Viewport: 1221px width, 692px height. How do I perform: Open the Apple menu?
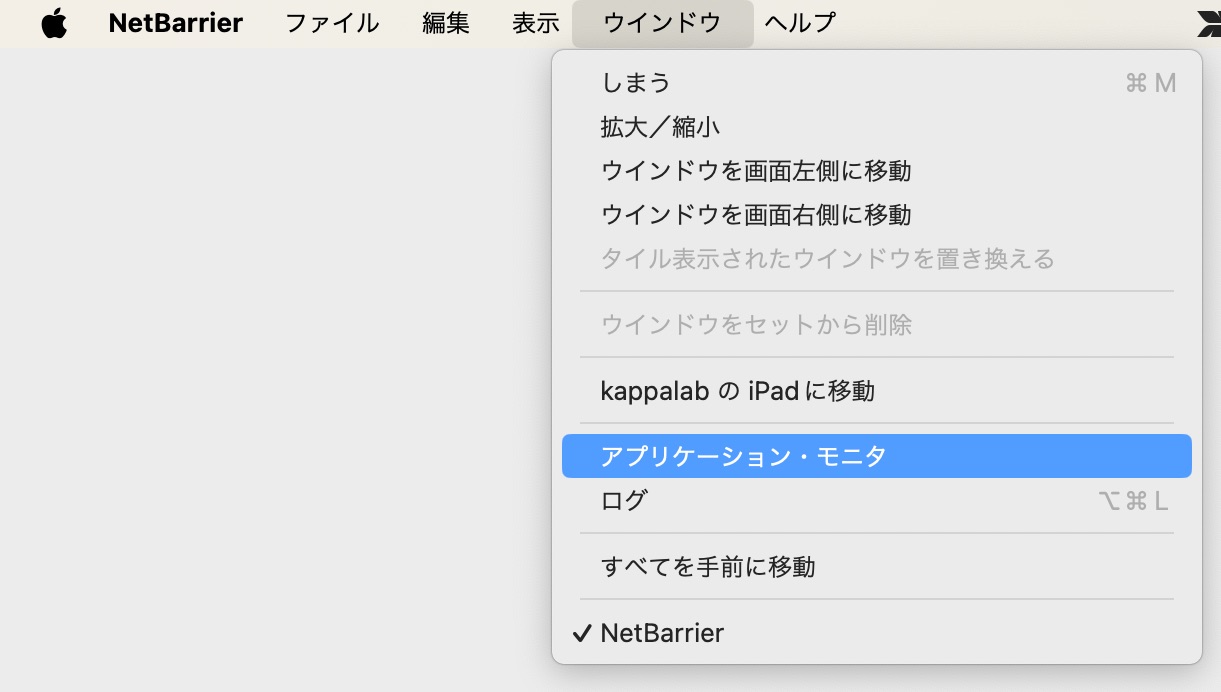coord(54,23)
